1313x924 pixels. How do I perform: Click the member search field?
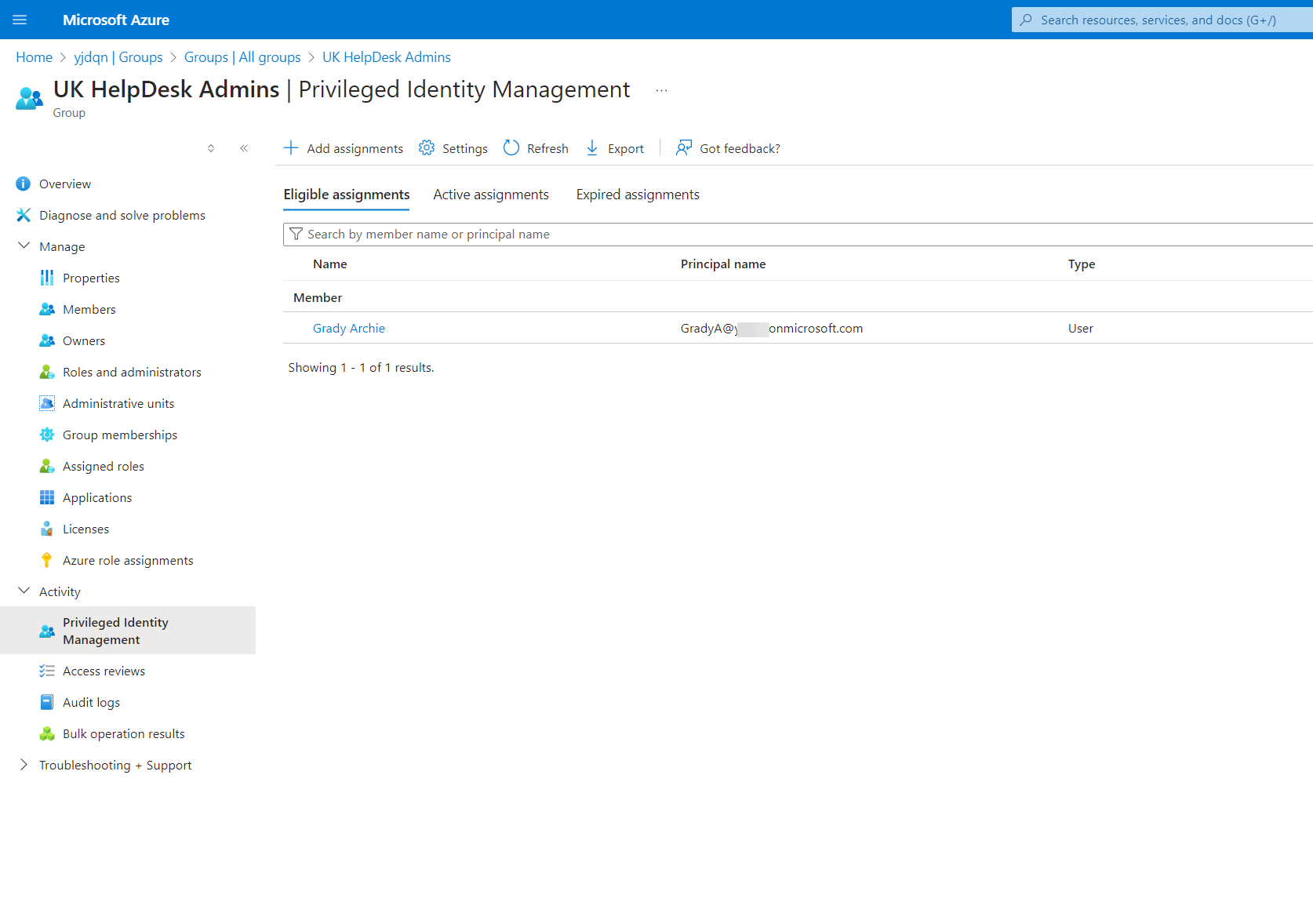tap(549, 234)
